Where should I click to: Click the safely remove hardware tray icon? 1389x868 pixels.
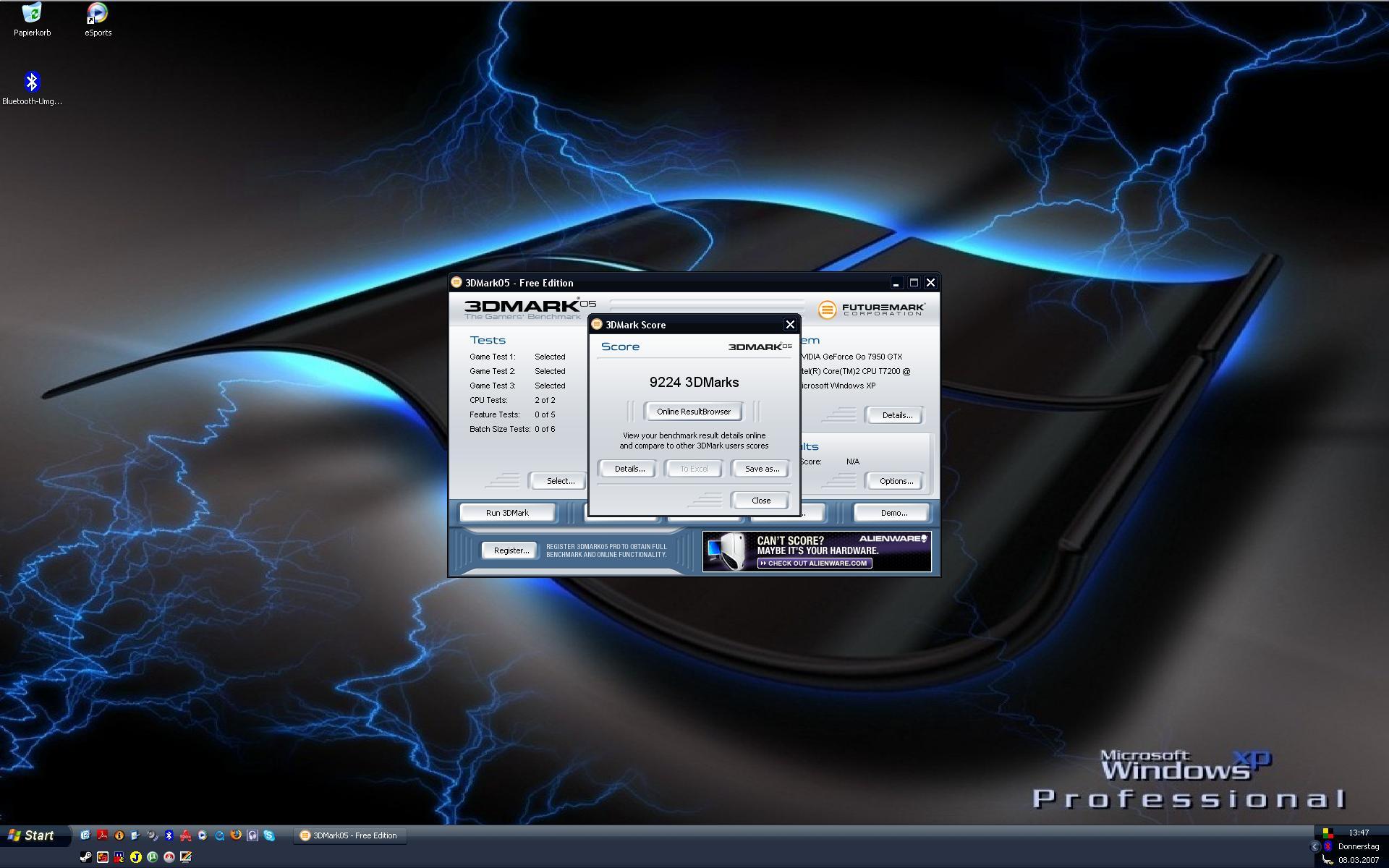coord(1328,859)
